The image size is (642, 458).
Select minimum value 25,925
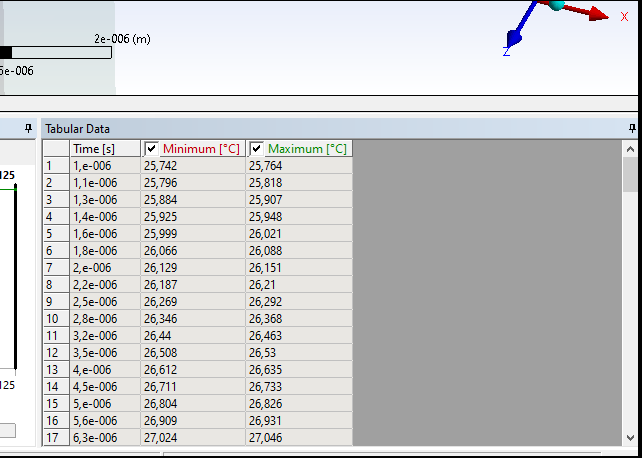pos(193,217)
